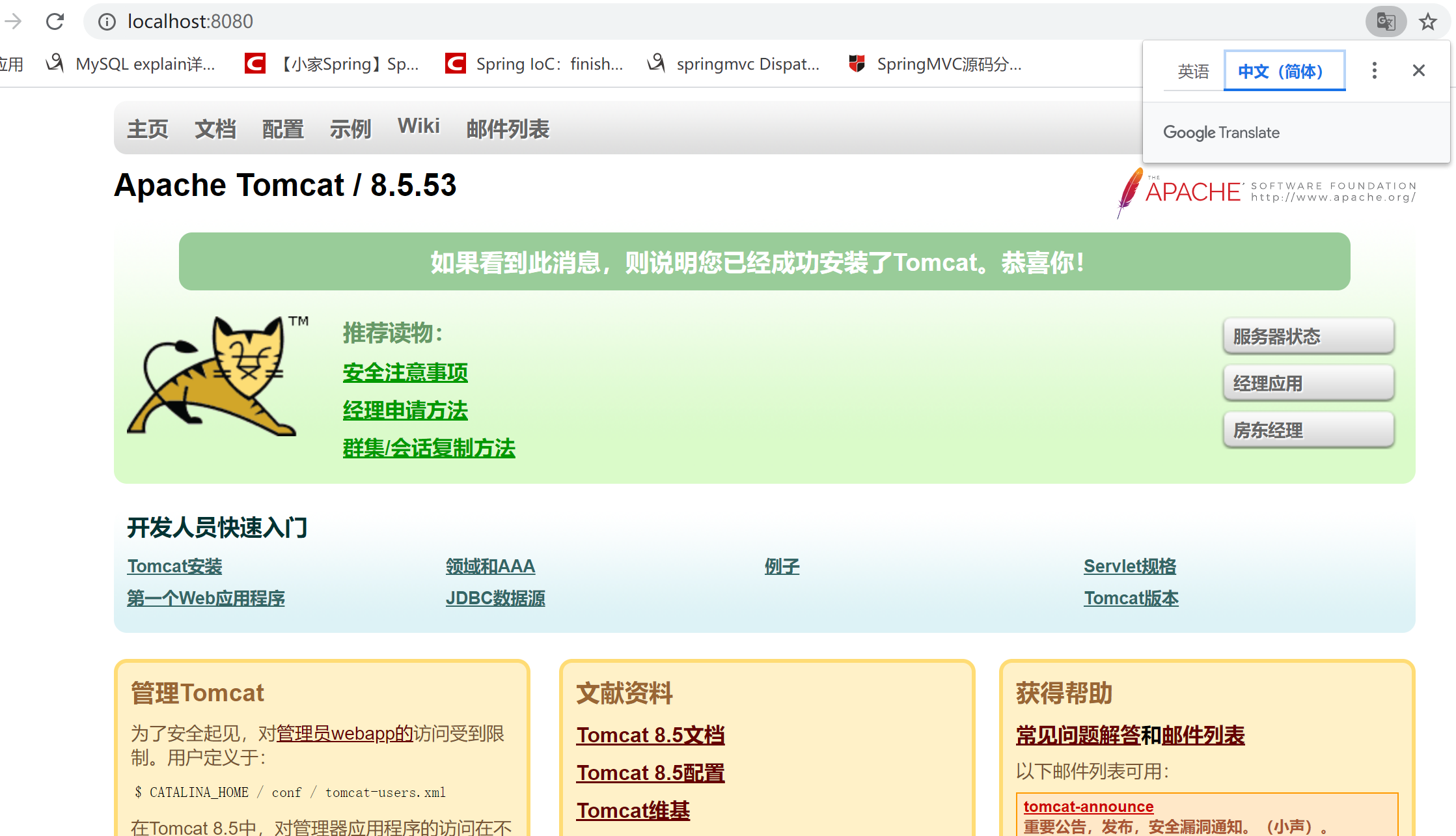Click the Tomcat cat logo image
Screen dimensions: 1456x836
[218, 376]
